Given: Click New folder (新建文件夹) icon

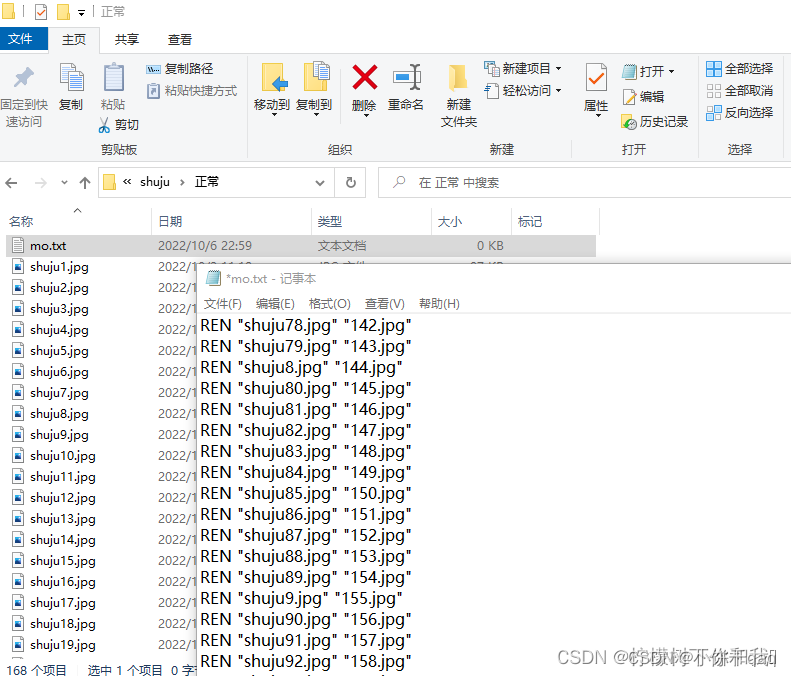Looking at the screenshot, I should point(458,77).
